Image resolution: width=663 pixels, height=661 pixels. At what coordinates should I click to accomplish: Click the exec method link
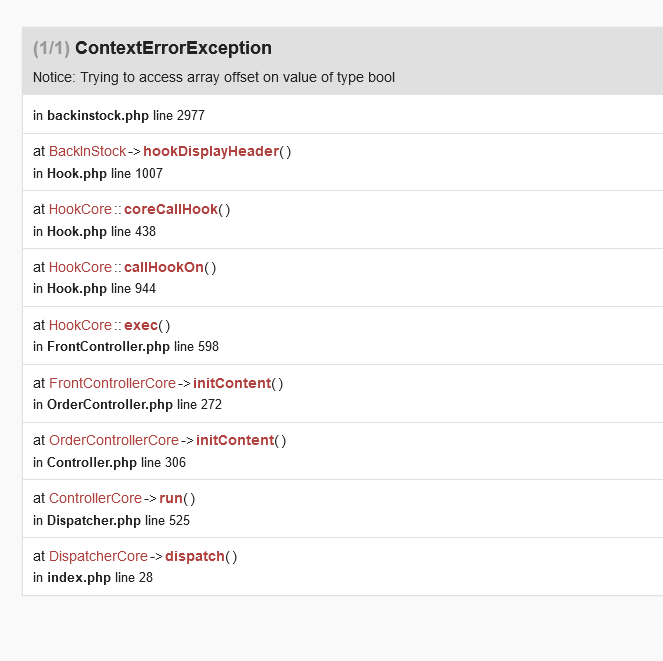[141, 325]
